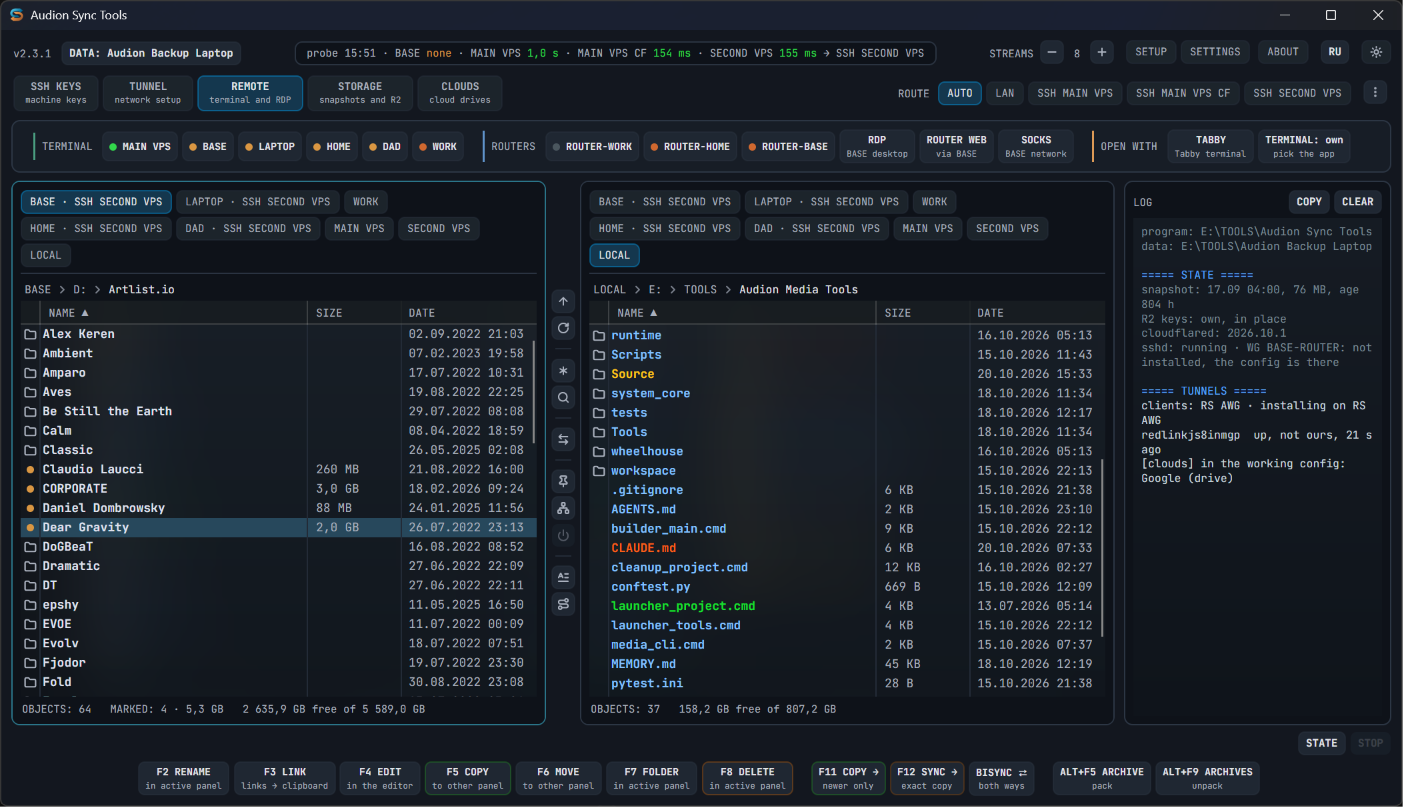Click the folder icon of Alex Keren
This screenshot has width=1403, height=807.
[x=31, y=334]
